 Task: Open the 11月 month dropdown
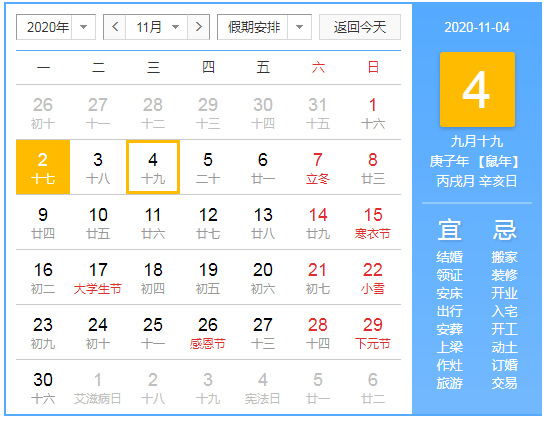pos(157,27)
